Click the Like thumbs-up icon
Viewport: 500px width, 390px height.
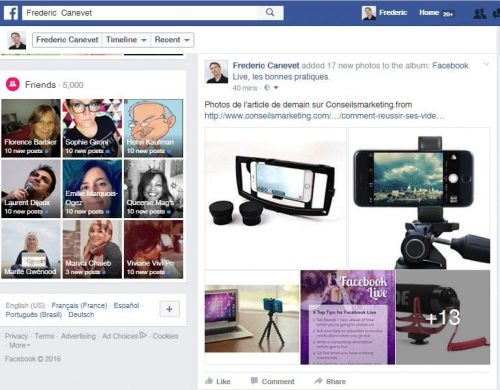[x=209, y=381]
